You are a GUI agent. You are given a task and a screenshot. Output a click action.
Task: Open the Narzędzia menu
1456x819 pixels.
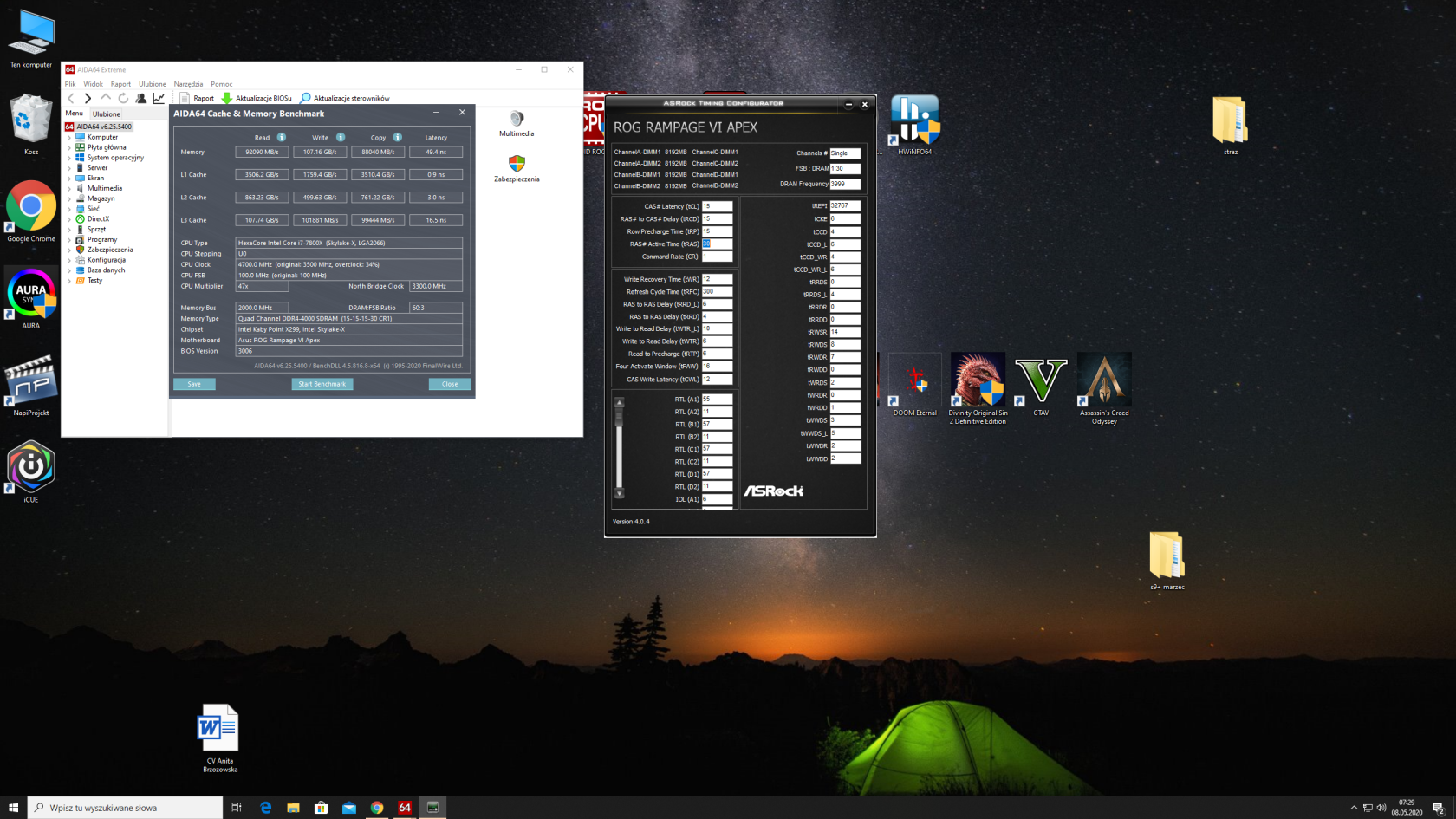pyautogui.click(x=188, y=84)
